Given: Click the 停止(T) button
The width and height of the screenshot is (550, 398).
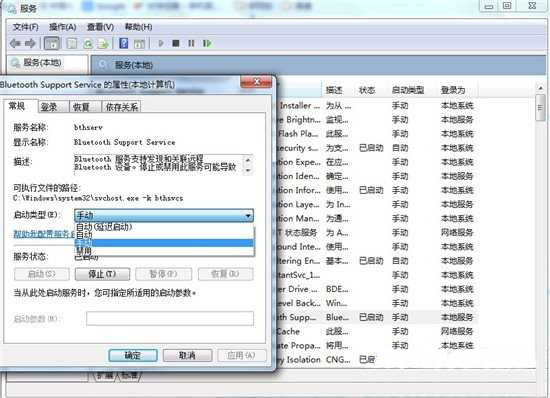Looking at the screenshot, I should pos(102,274).
